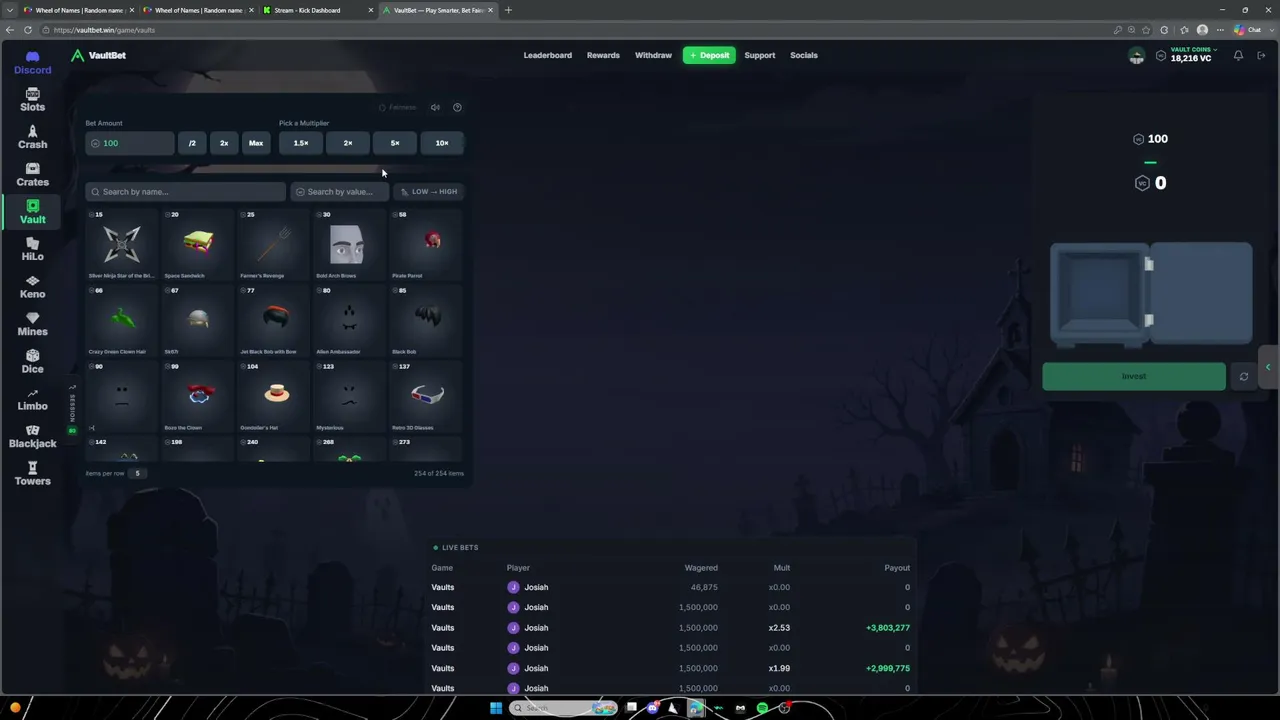
Task: Change the items per row value
Action: point(138,473)
